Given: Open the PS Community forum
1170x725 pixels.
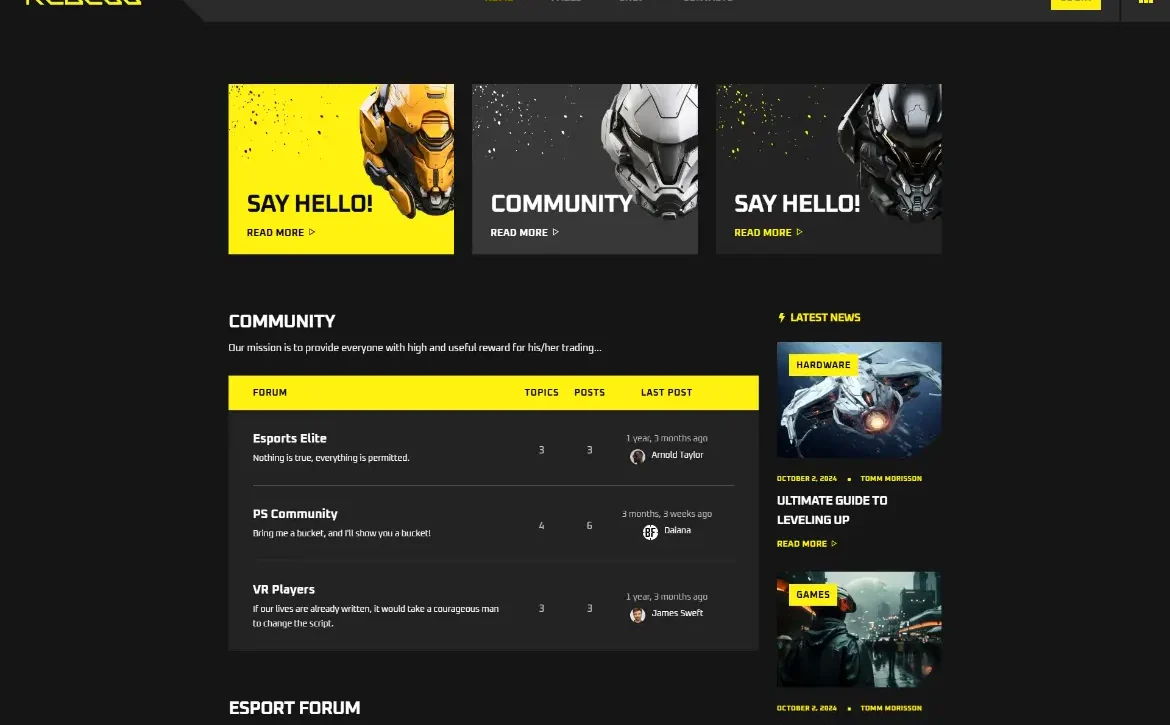Looking at the screenshot, I should pyautogui.click(x=295, y=514).
